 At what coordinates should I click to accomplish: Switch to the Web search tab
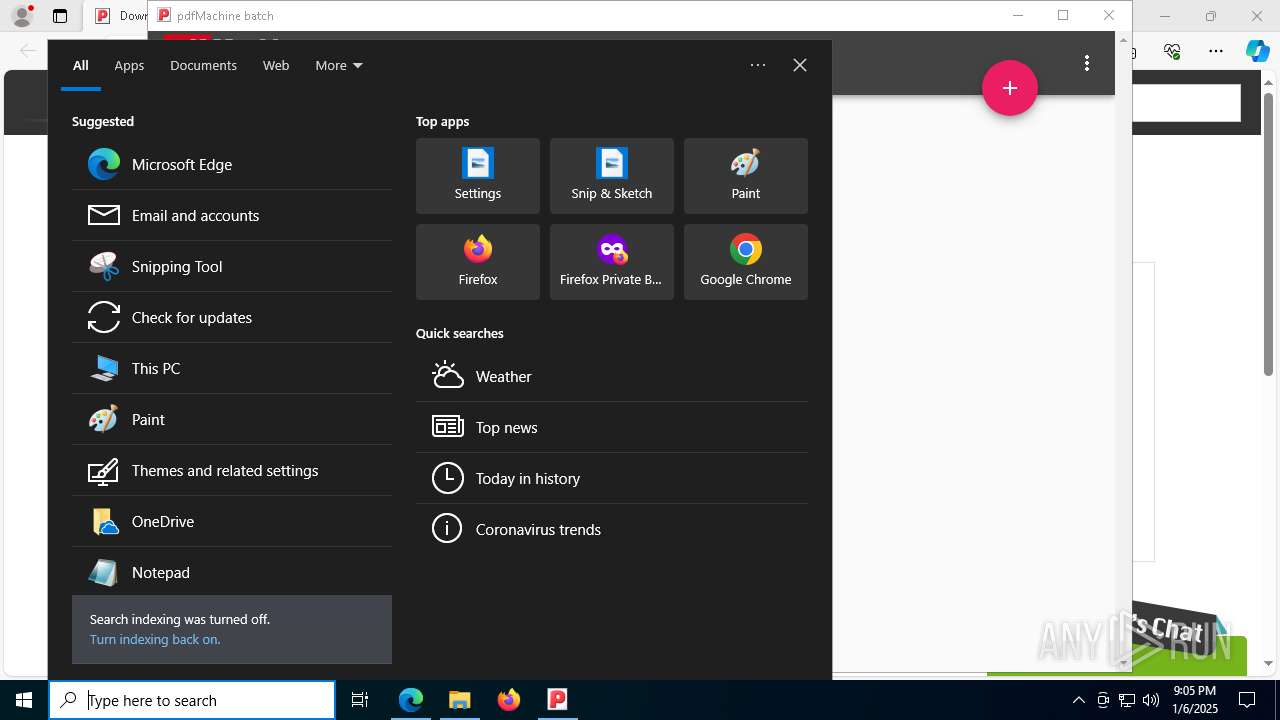point(276,65)
